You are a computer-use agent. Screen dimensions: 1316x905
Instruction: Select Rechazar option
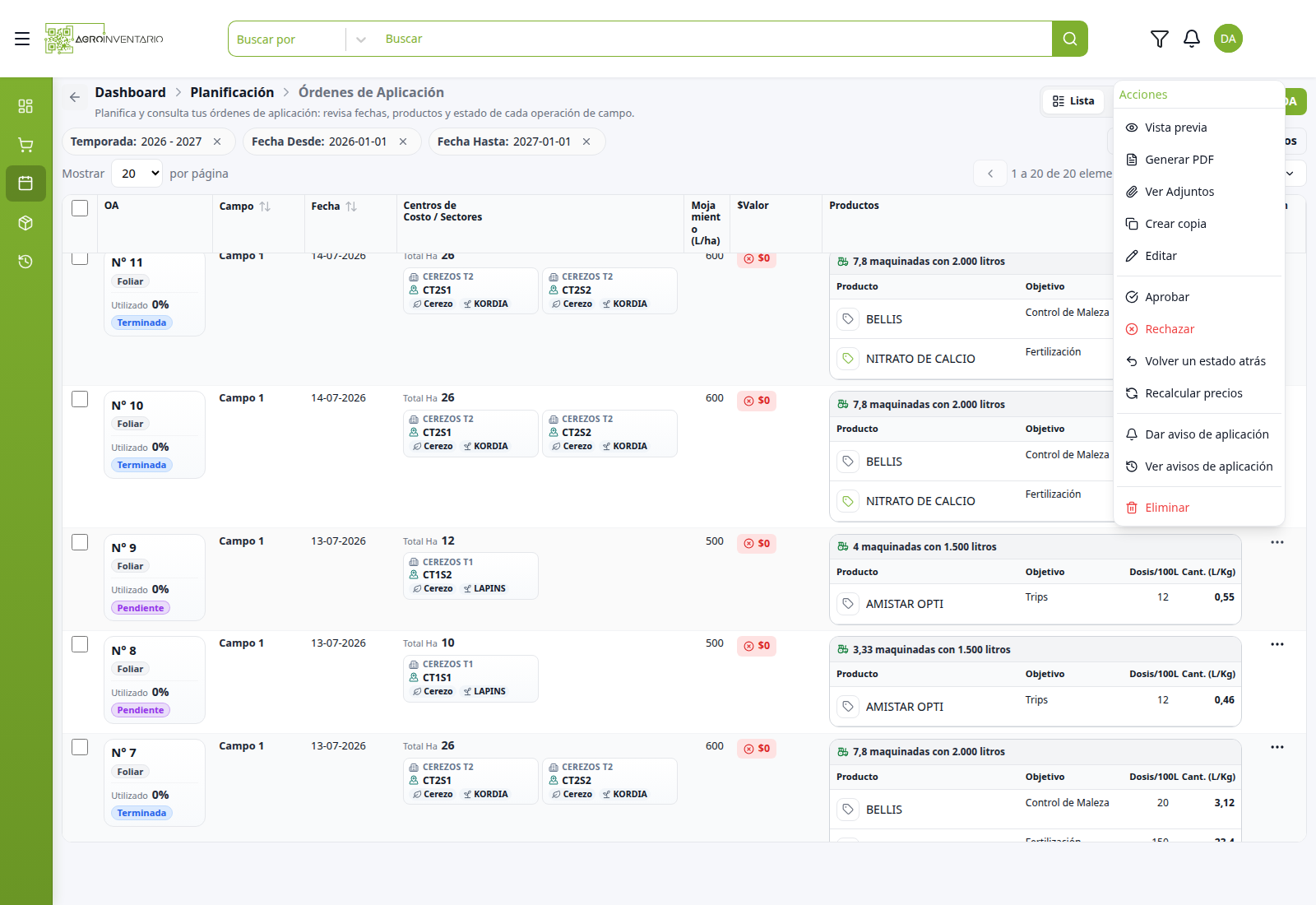[x=1199, y=329]
